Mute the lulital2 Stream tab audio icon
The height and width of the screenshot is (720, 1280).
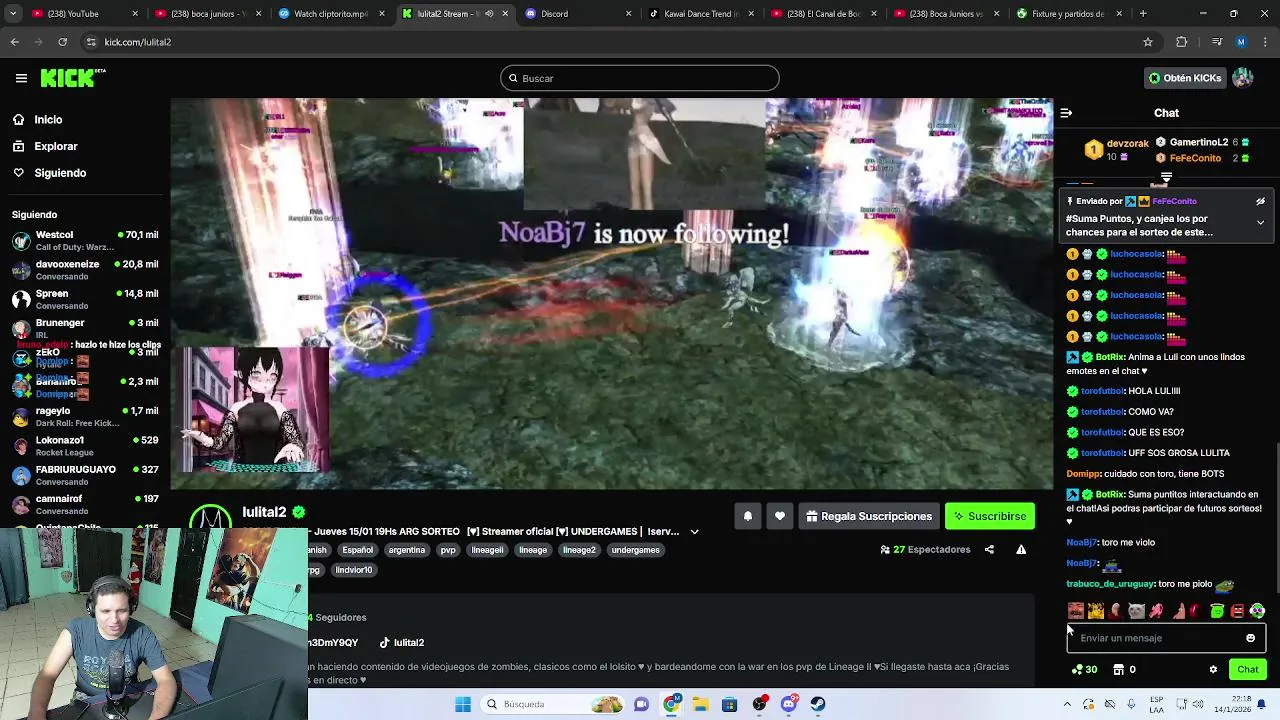[489, 14]
